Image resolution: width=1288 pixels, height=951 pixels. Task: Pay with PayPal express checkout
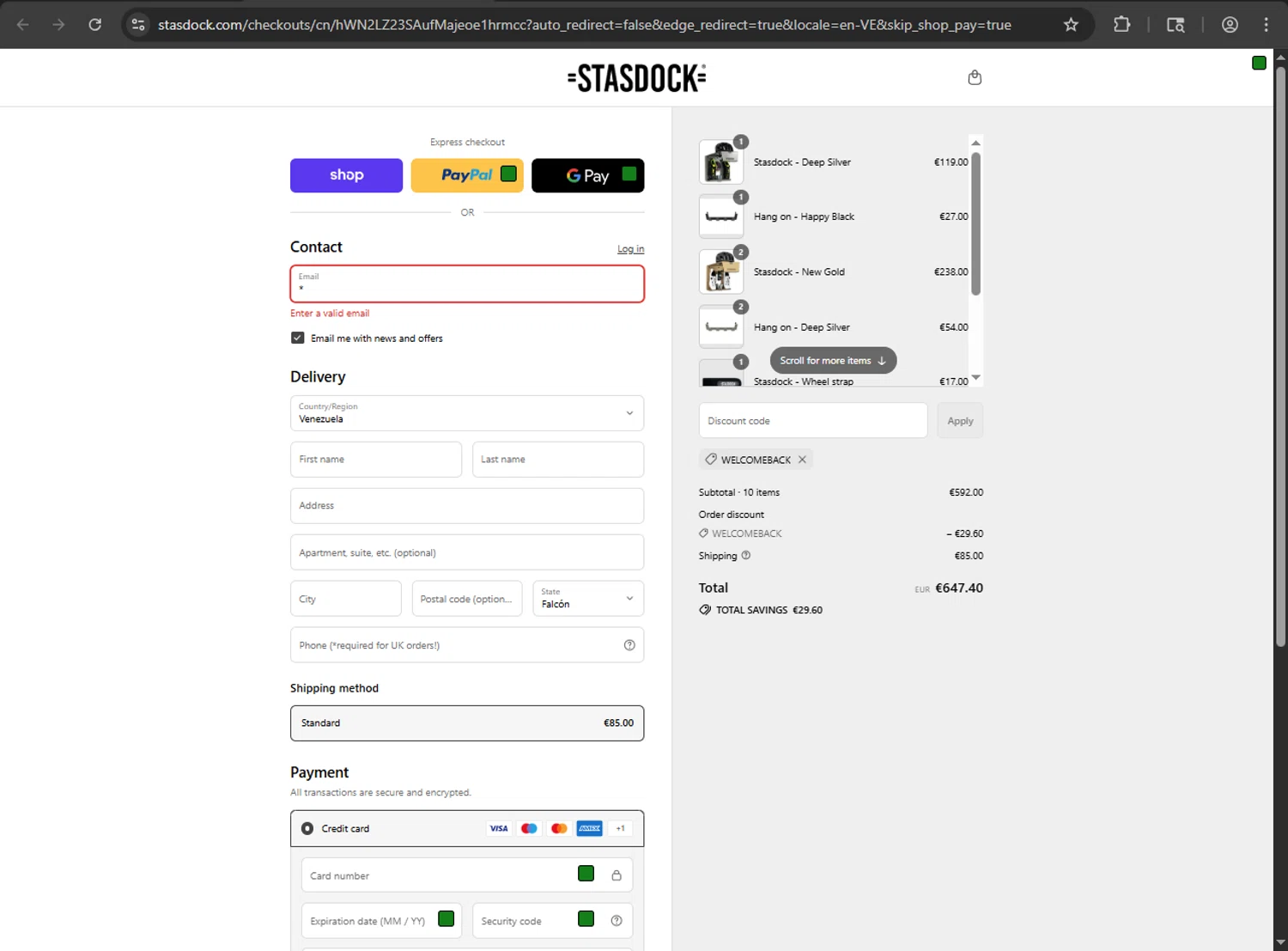(x=467, y=175)
